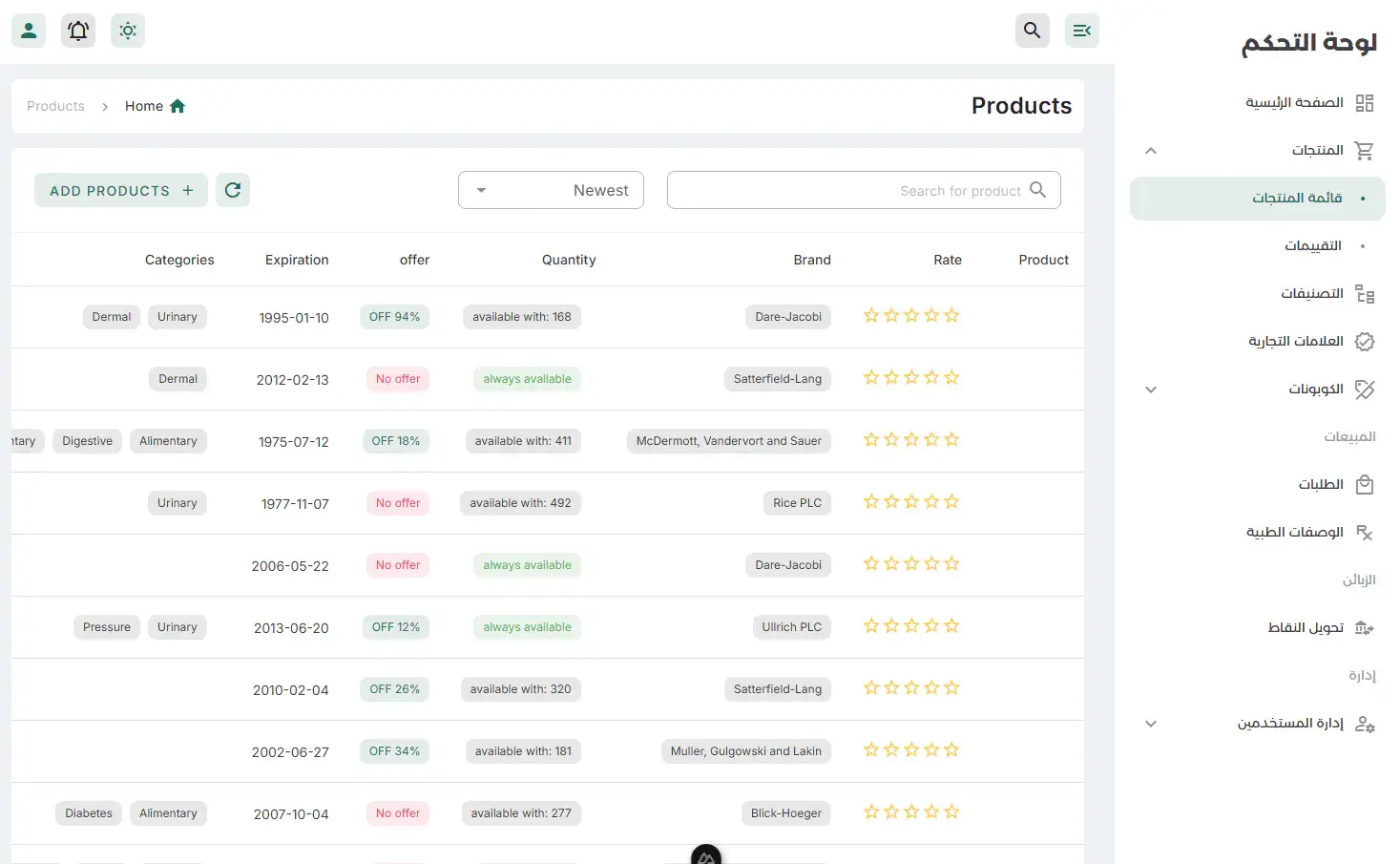This screenshot has width=1400, height=864.
Task: Click the Diabetes category chip
Action: 89,813
